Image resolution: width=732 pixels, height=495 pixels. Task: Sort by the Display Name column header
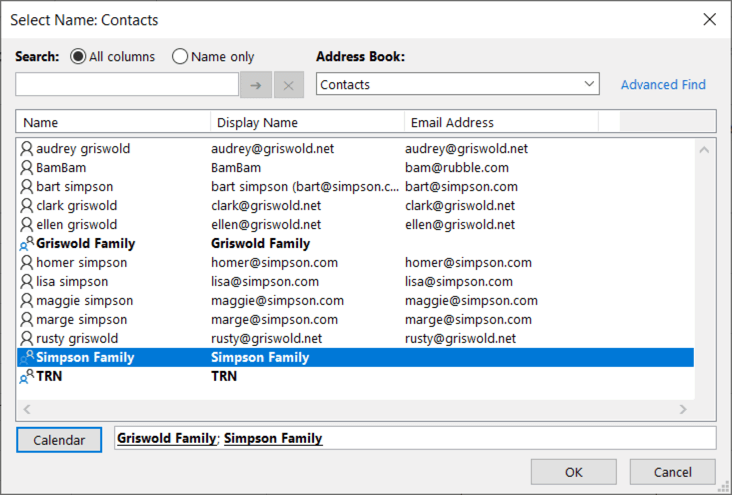pos(307,123)
